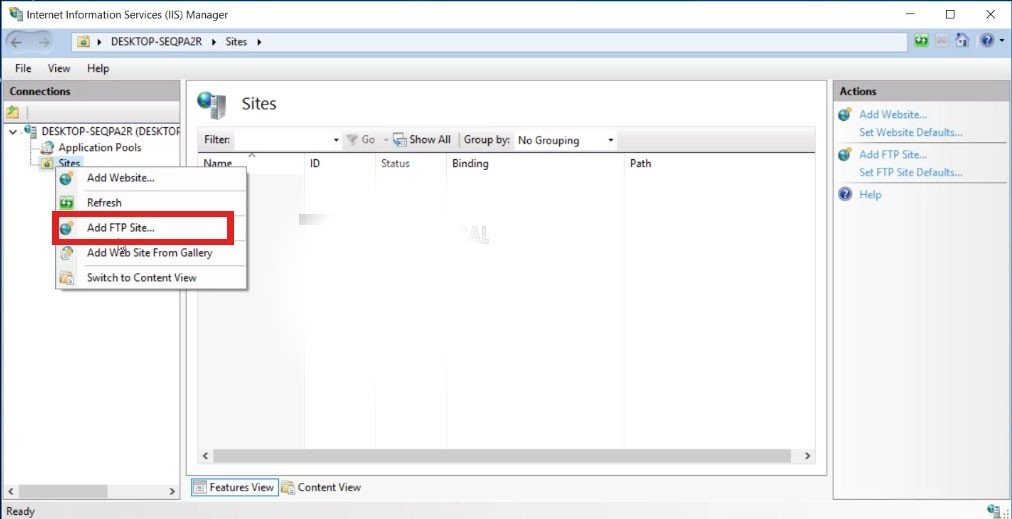Expand the breadcrumb arrow after Sites
This screenshot has width=1012, height=519.
point(259,42)
